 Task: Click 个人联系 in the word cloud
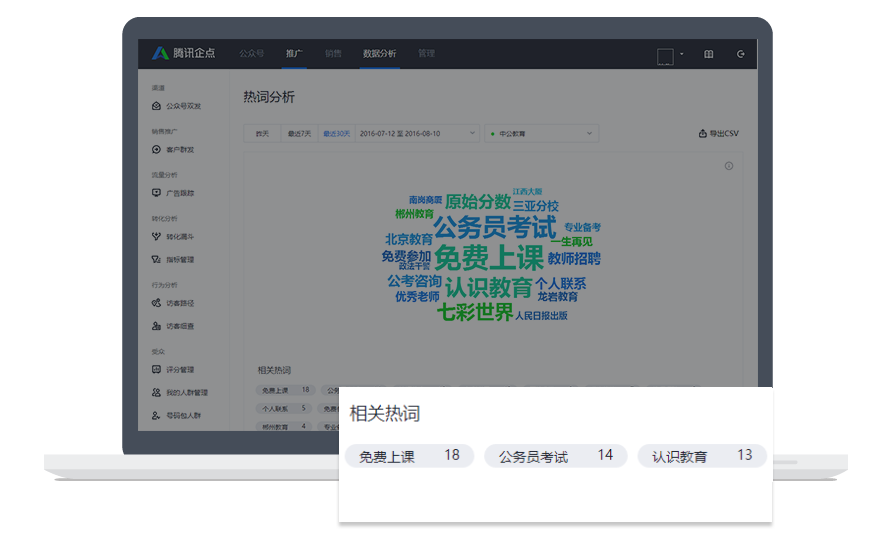[561, 284]
